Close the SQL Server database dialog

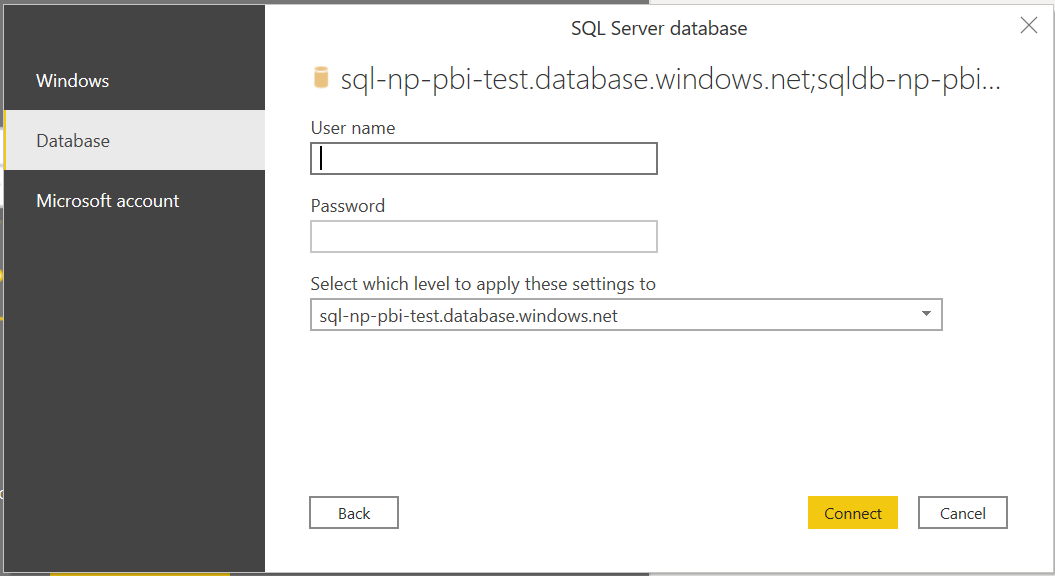pyautogui.click(x=1028, y=26)
